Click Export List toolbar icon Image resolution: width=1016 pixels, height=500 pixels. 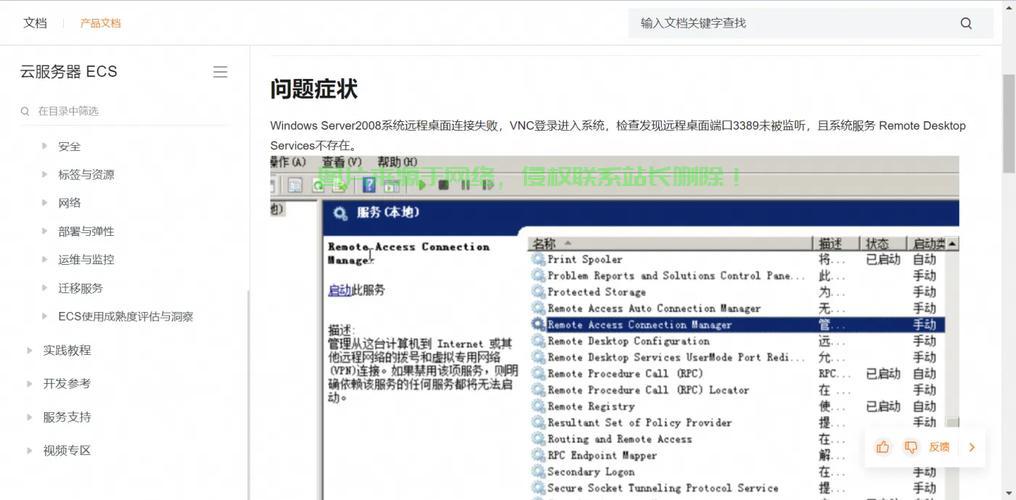[339, 185]
